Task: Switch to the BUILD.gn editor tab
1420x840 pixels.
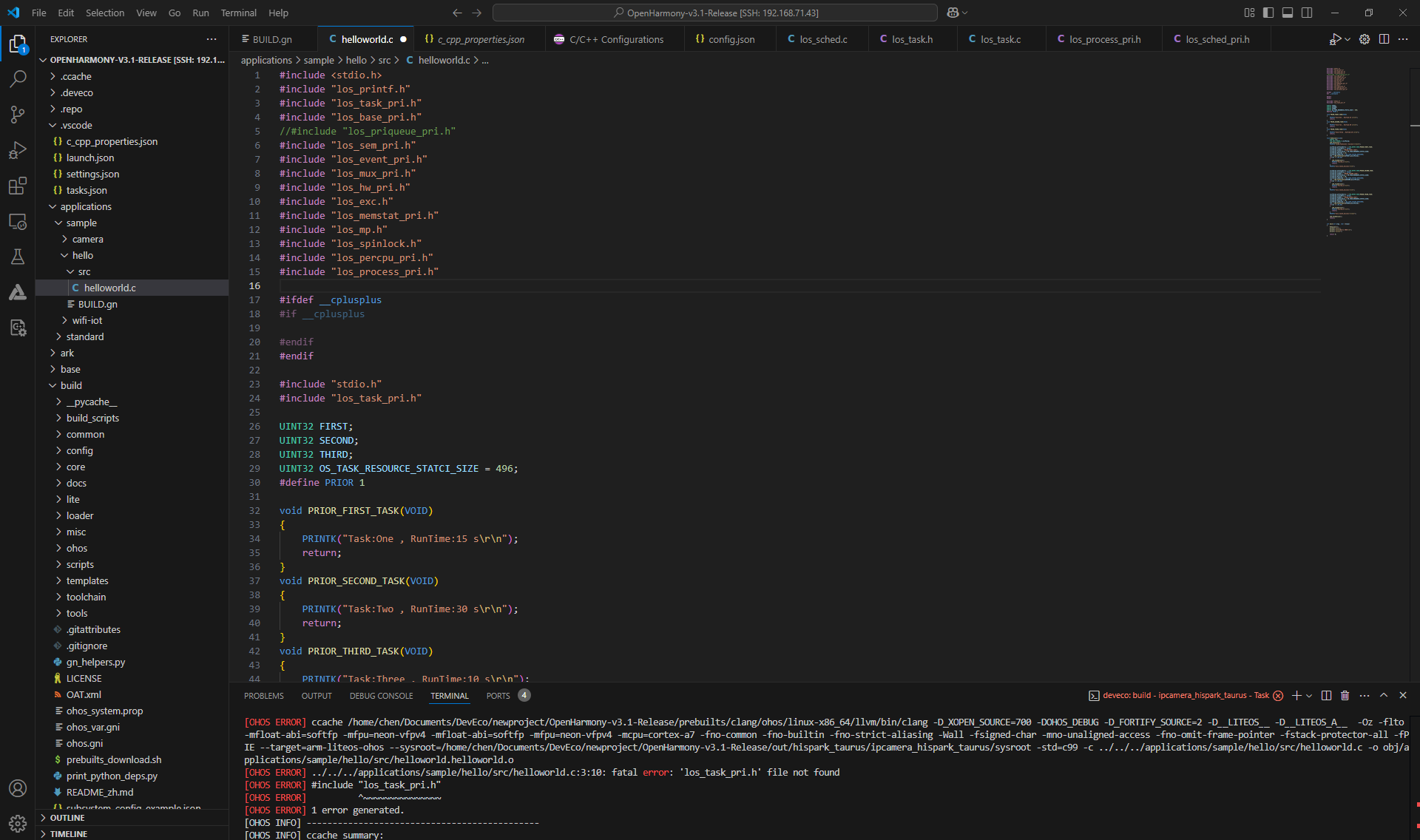Action: [x=271, y=39]
